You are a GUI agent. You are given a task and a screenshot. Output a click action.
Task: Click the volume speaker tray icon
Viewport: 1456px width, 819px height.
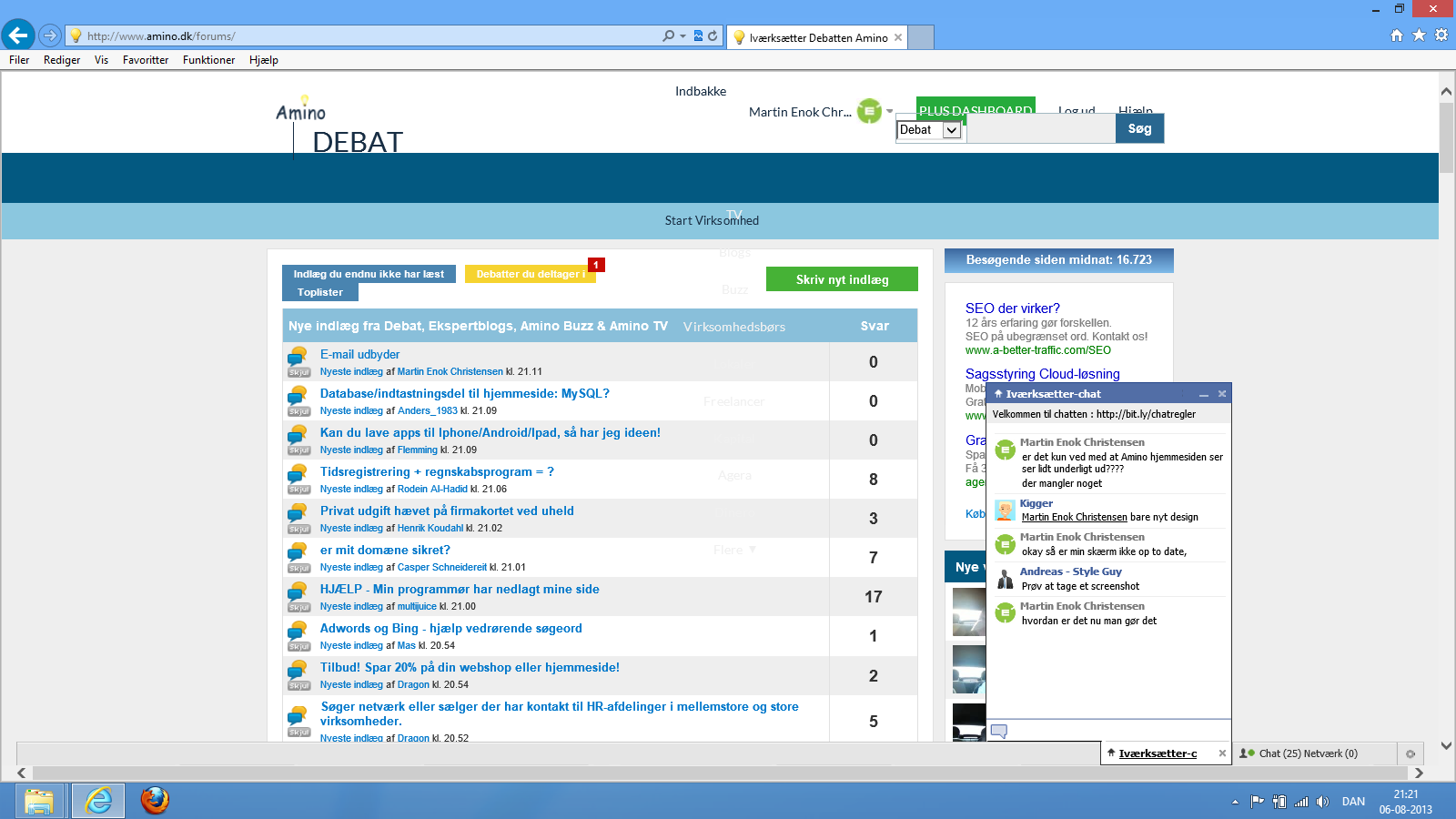coord(1322,802)
